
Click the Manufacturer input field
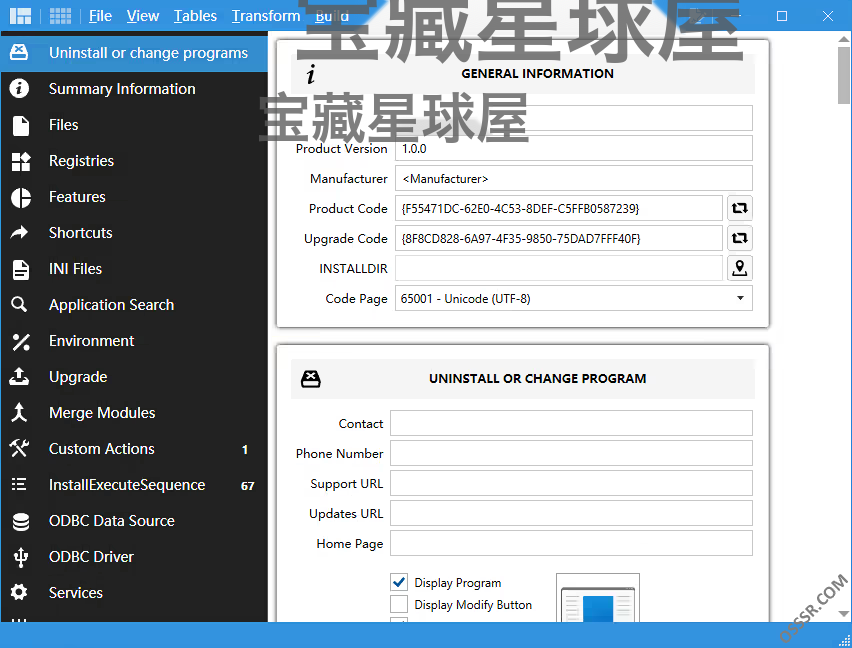(x=574, y=178)
